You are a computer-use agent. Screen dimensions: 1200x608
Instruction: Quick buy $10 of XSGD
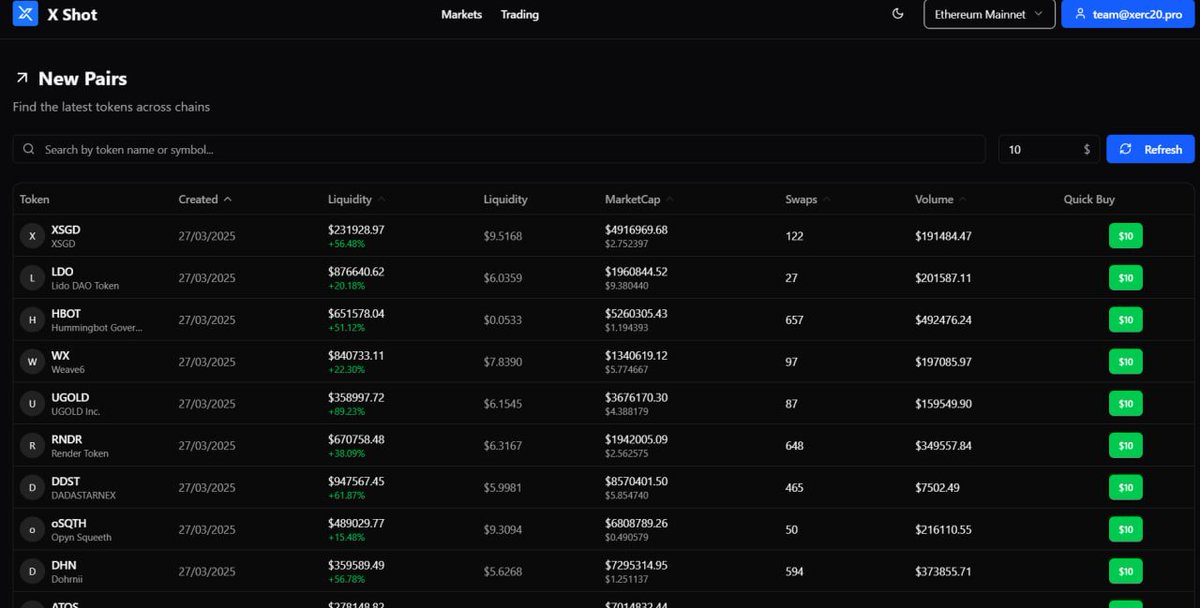point(1125,236)
